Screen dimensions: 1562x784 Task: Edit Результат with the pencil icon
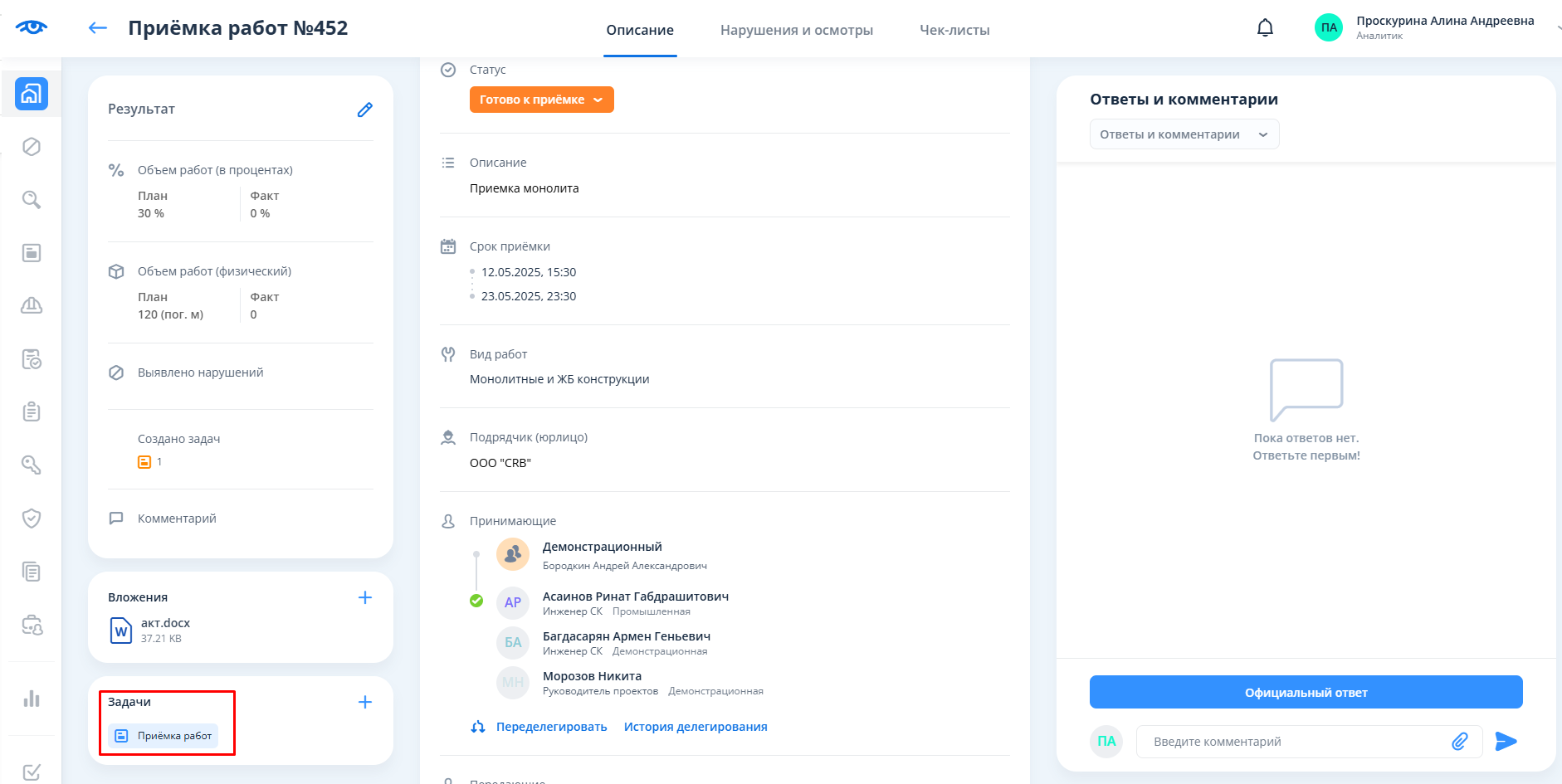click(x=364, y=110)
